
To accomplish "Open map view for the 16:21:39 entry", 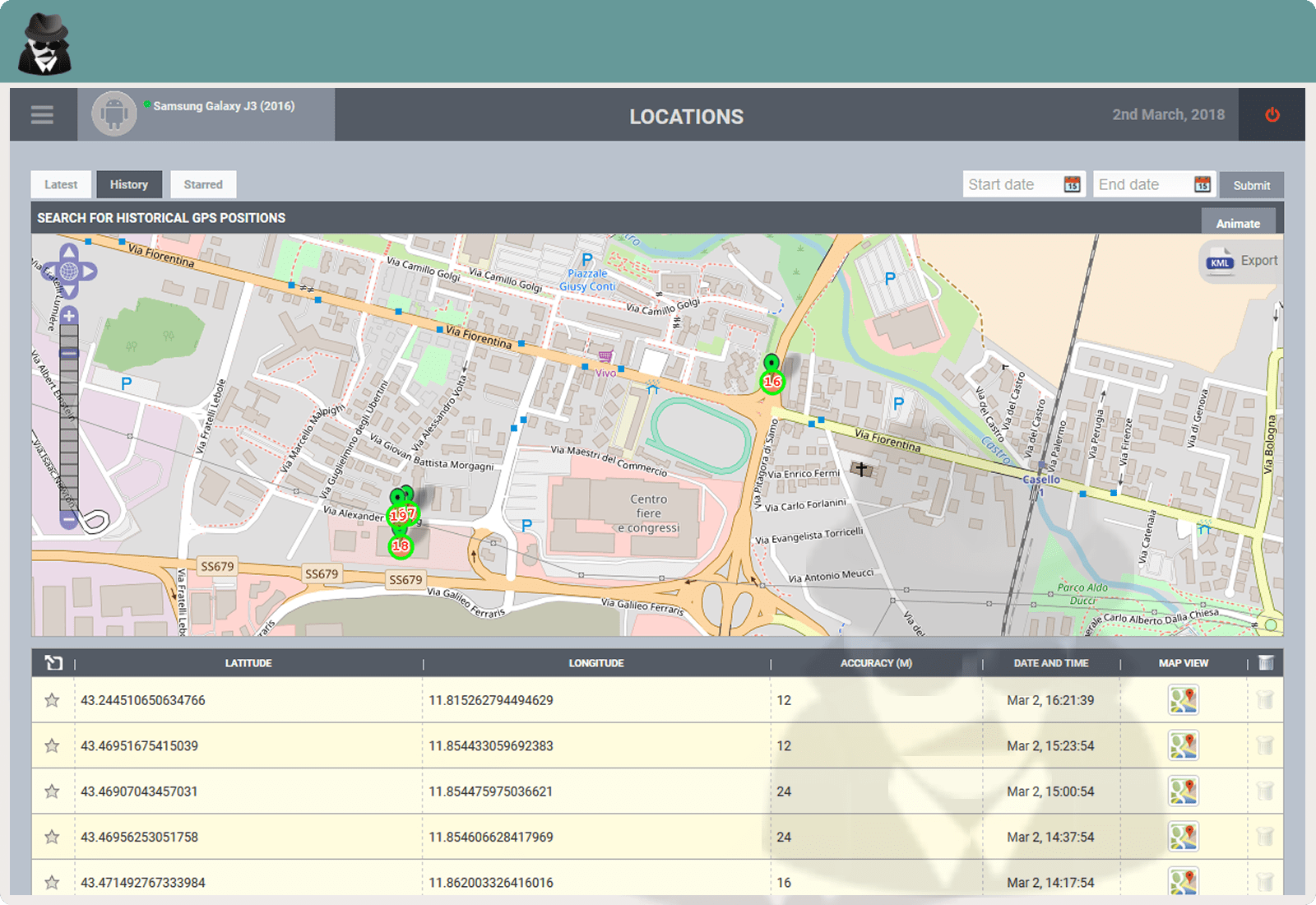I will pos(1183,700).
